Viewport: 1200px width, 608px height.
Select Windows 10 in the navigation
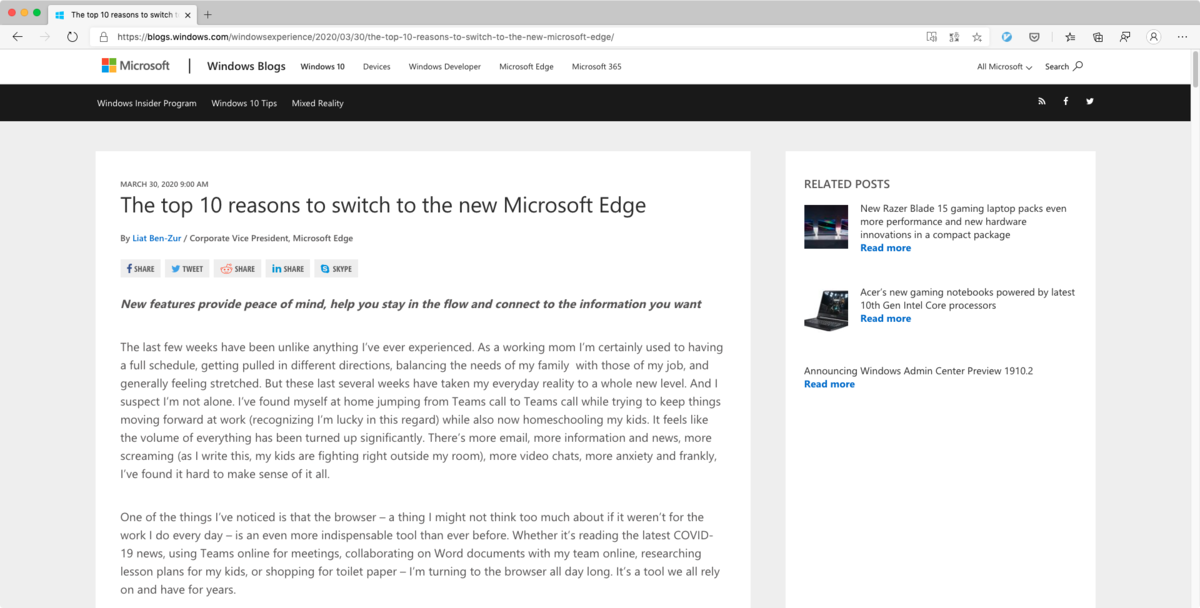point(322,67)
